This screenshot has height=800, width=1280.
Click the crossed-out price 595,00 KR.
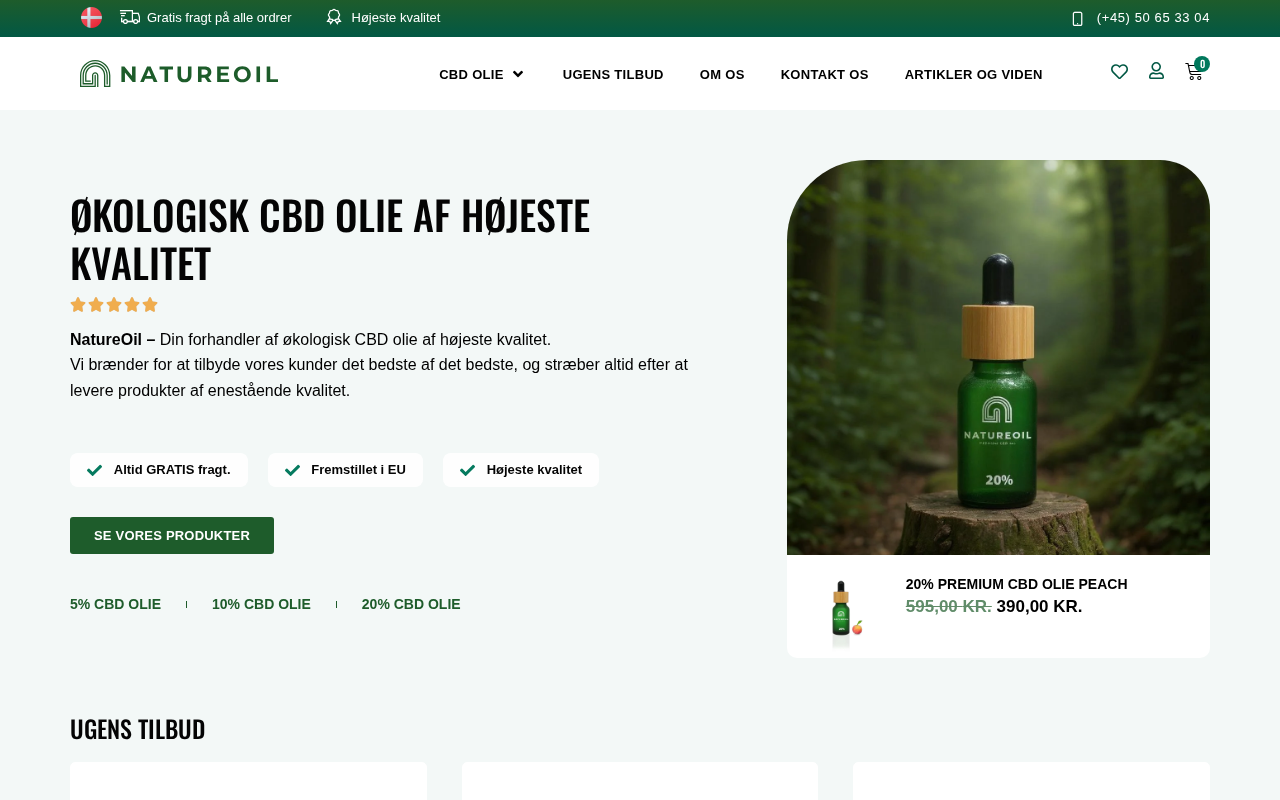[949, 607]
